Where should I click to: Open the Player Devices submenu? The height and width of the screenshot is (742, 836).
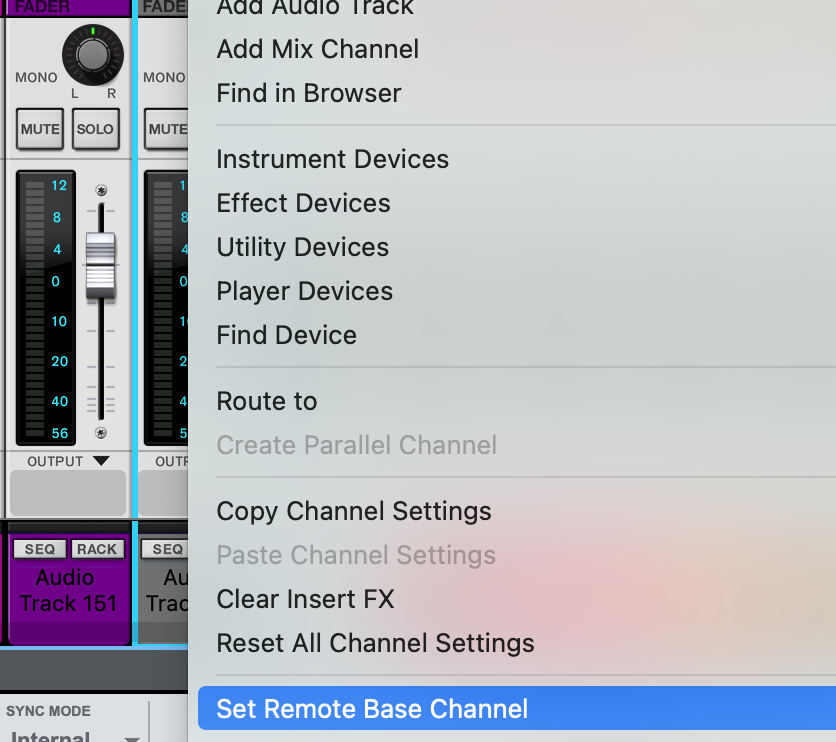[304, 291]
